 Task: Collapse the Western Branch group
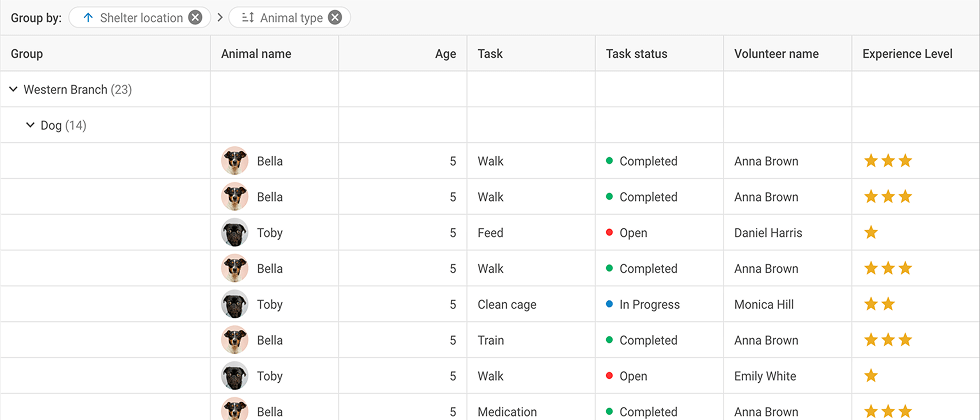[13, 90]
